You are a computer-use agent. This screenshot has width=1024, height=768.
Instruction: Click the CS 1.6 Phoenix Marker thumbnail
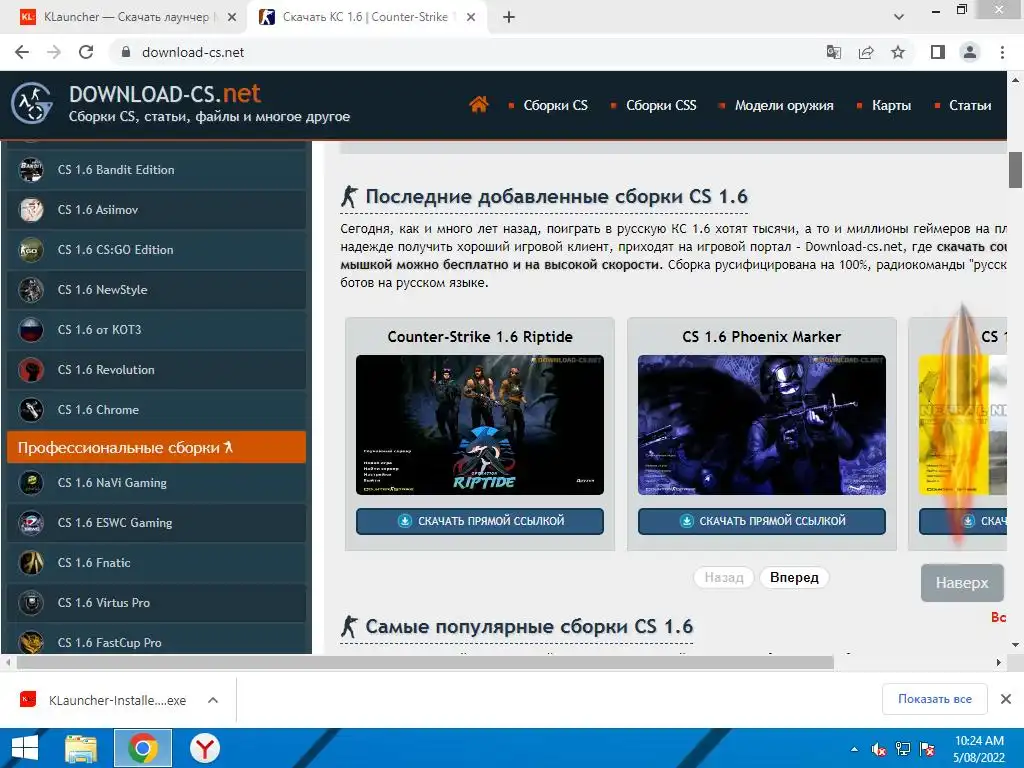tap(761, 424)
